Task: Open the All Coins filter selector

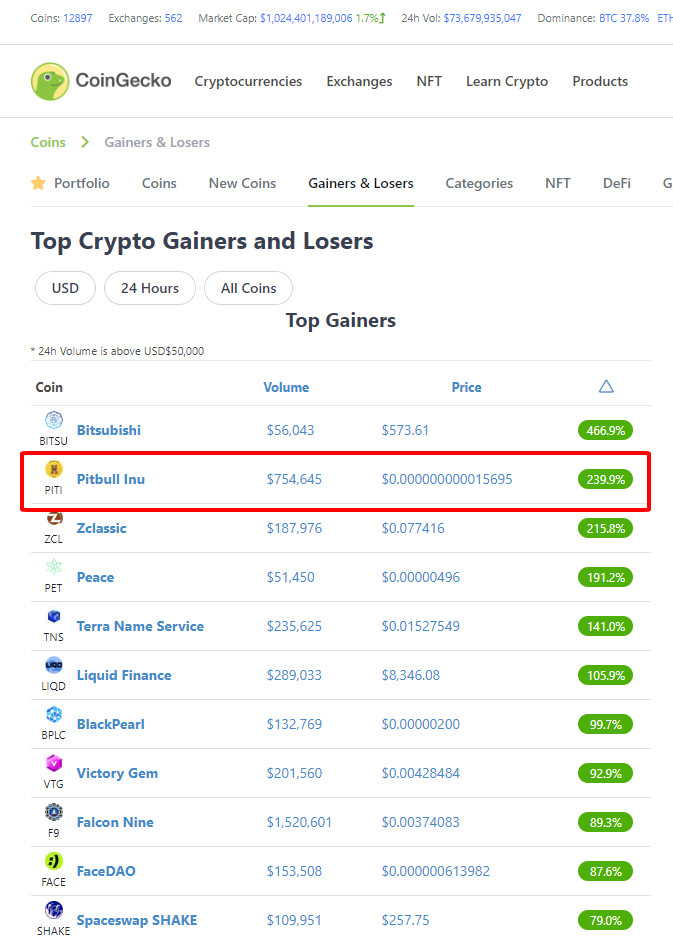Action: (248, 288)
